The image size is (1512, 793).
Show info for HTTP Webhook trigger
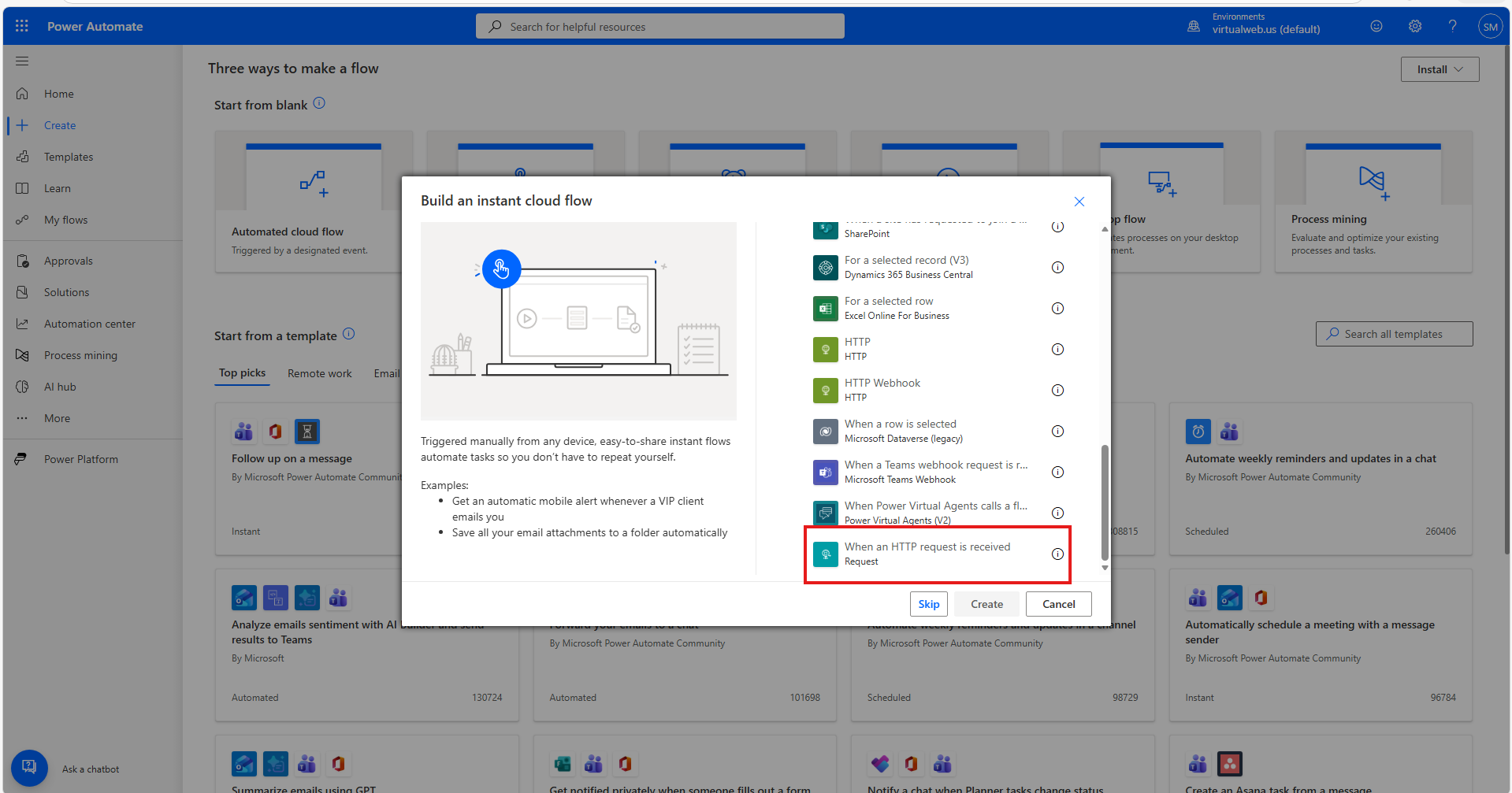tap(1057, 390)
